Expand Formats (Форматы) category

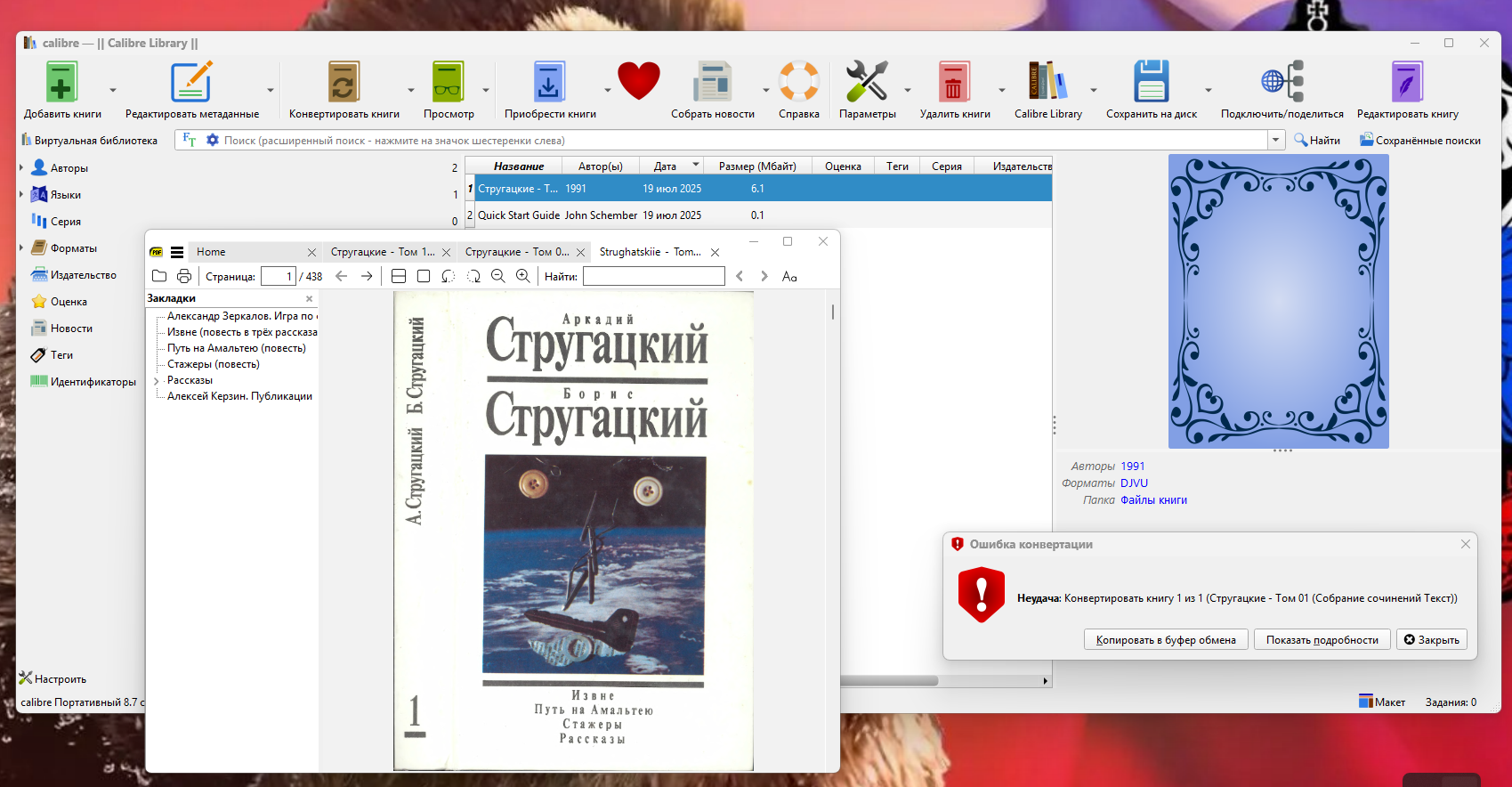21,247
